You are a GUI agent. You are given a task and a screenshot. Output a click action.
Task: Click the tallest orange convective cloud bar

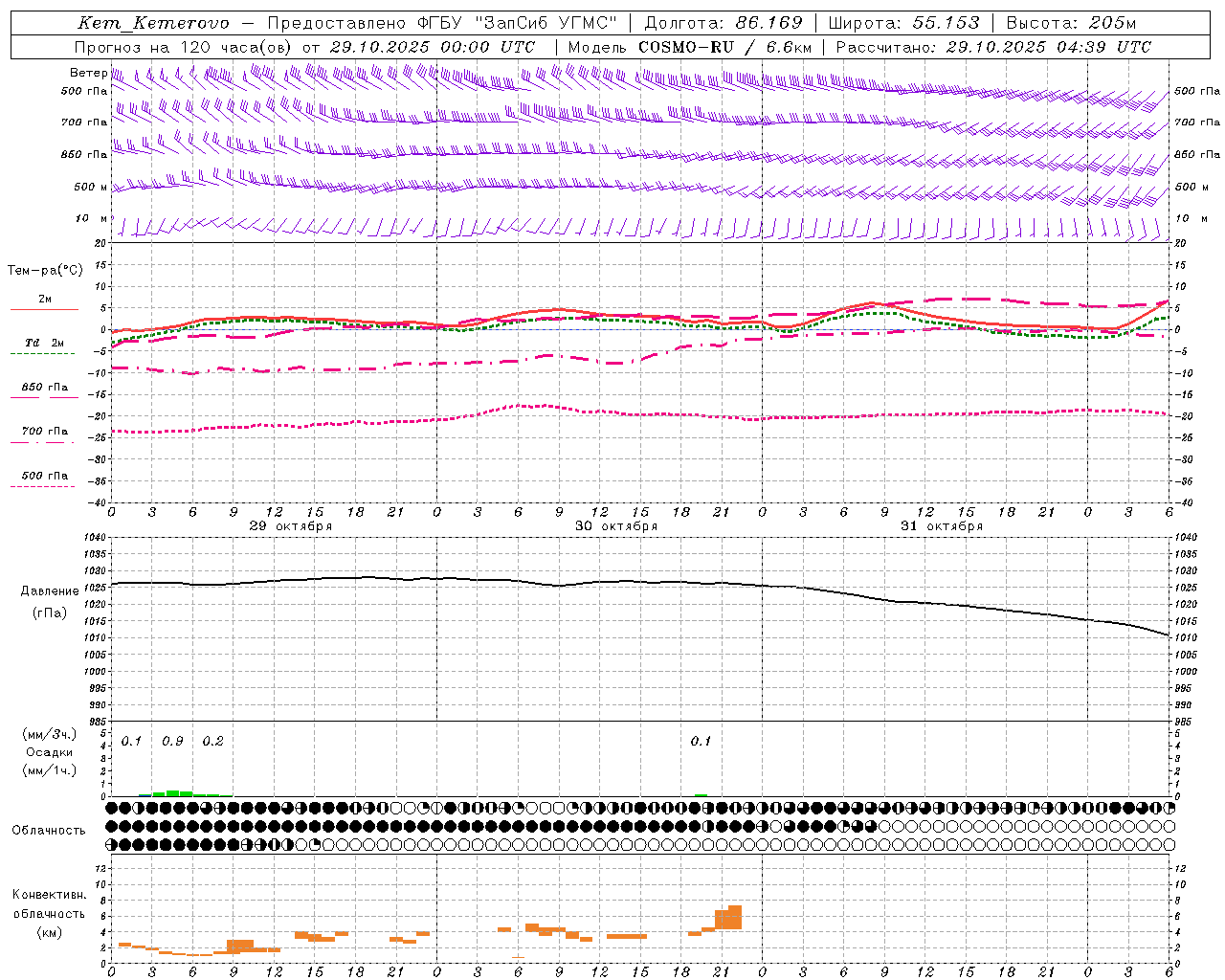pyautogui.click(x=735, y=917)
